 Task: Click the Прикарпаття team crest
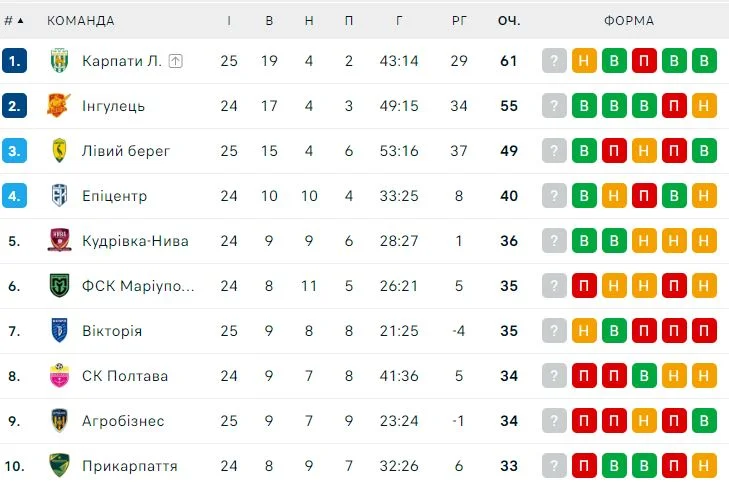point(59,466)
